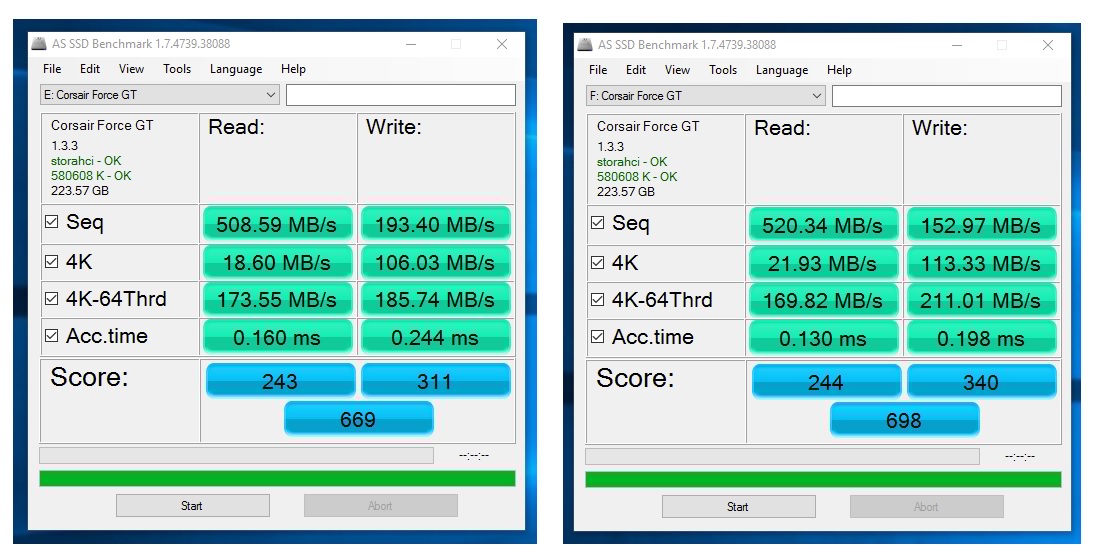Close the E: drive benchmark window
This screenshot has height=557, width=1105.
tap(502, 44)
